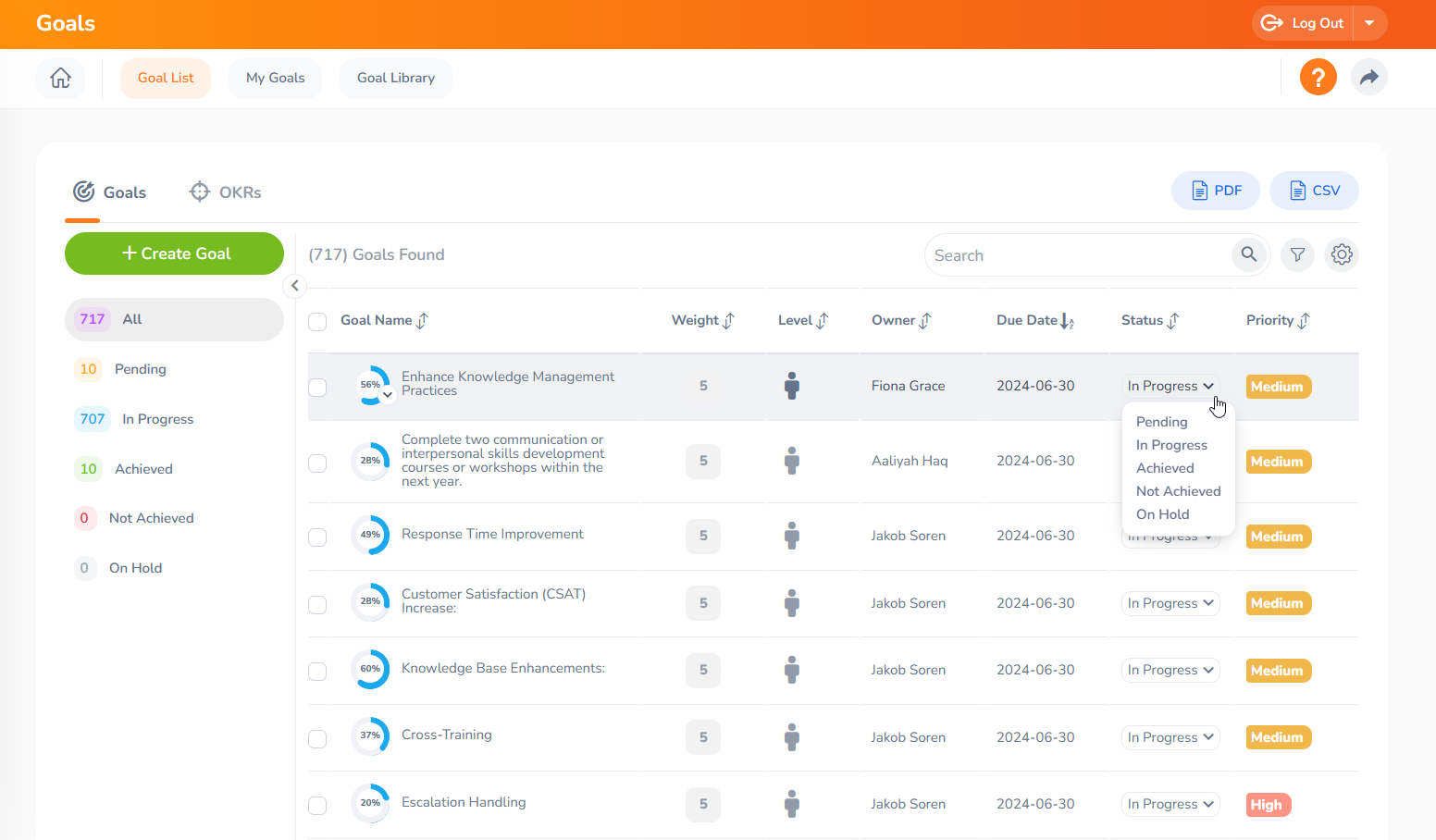Click level person icon in Escalation Handling row

[x=791, y=804]
